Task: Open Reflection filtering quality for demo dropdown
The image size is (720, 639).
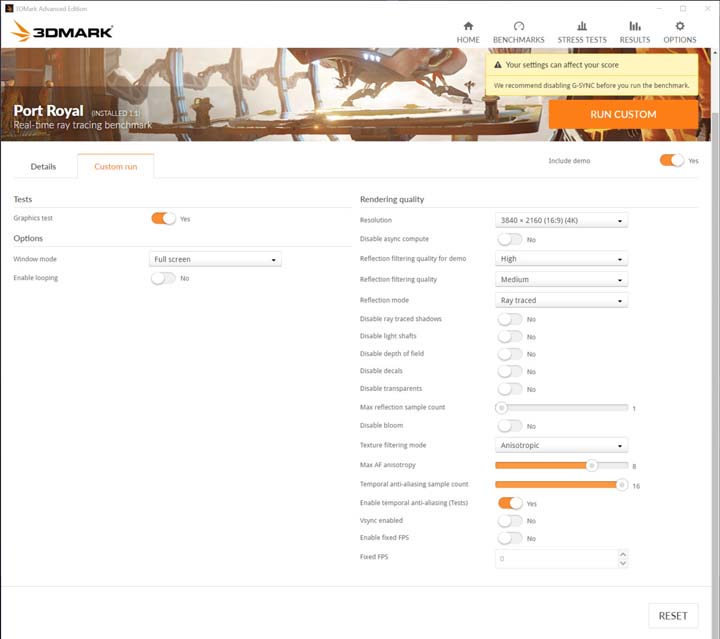Action: pos(561,259)
